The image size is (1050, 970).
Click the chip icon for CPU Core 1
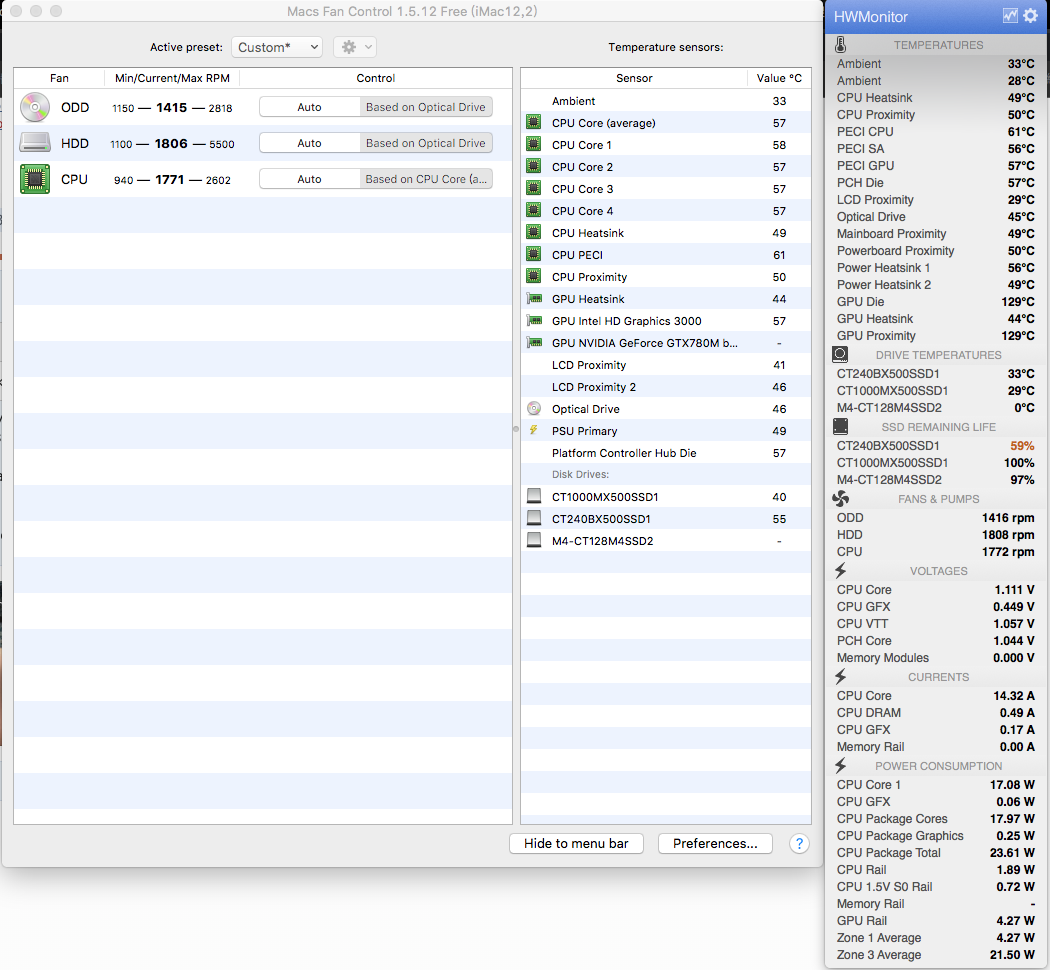(534, 145)
